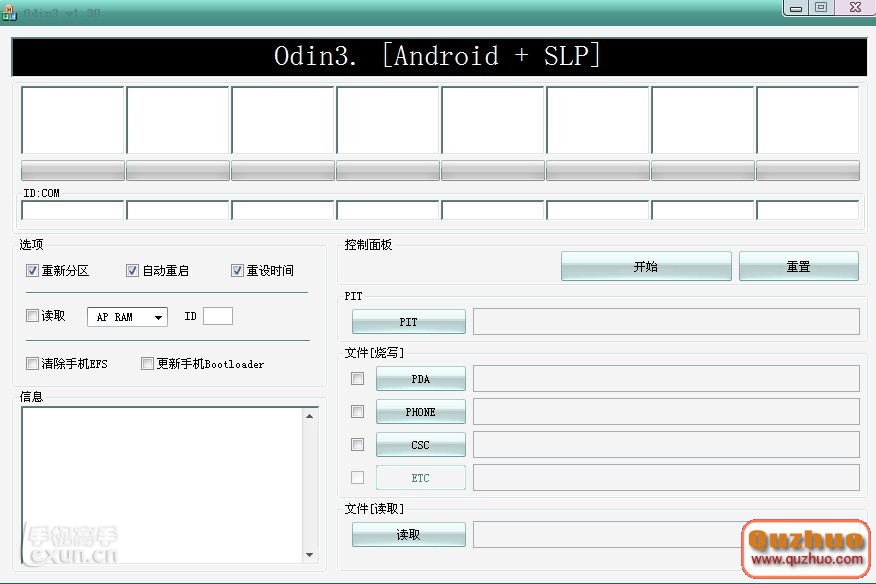Click the 读取 button under 文件[读取]
876x584 pixels.
[408, 535]
